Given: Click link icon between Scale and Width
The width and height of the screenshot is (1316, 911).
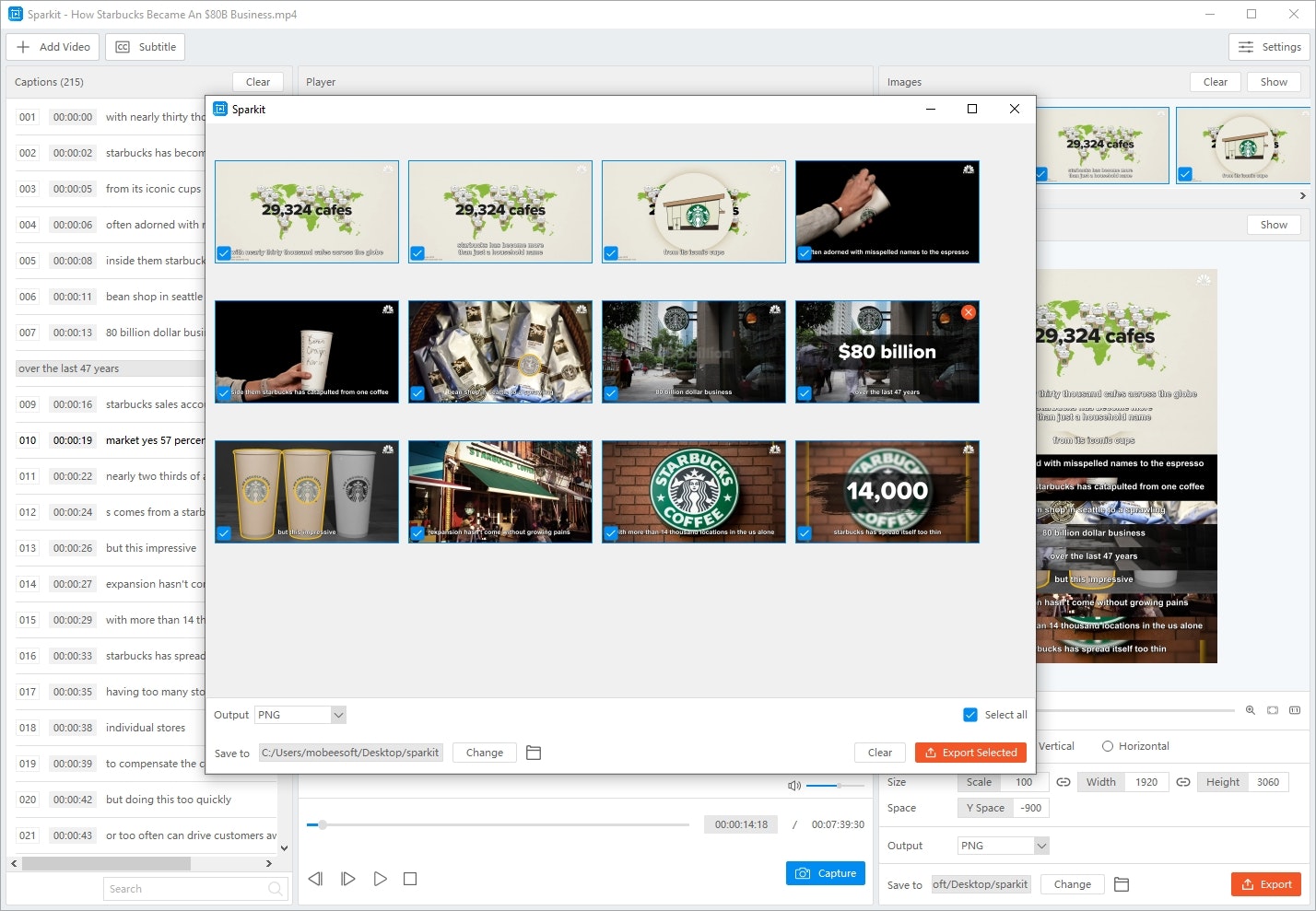Looking at the screenshot, I should (1063, 782).
